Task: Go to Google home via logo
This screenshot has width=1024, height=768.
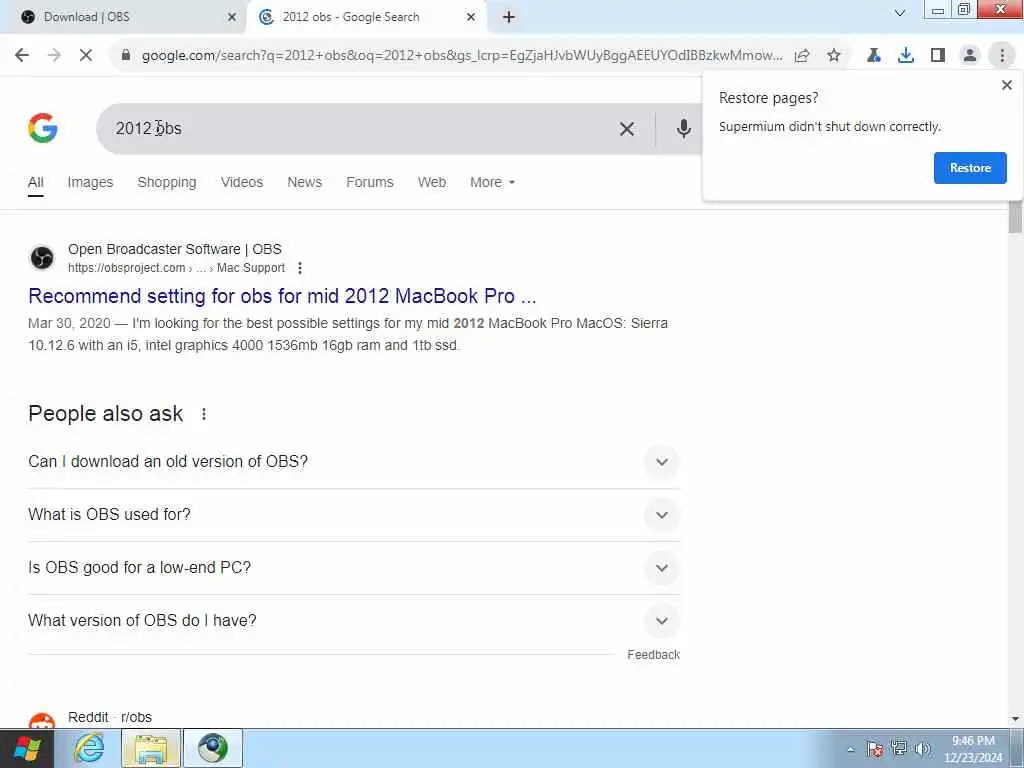Action: click(43, 128)
